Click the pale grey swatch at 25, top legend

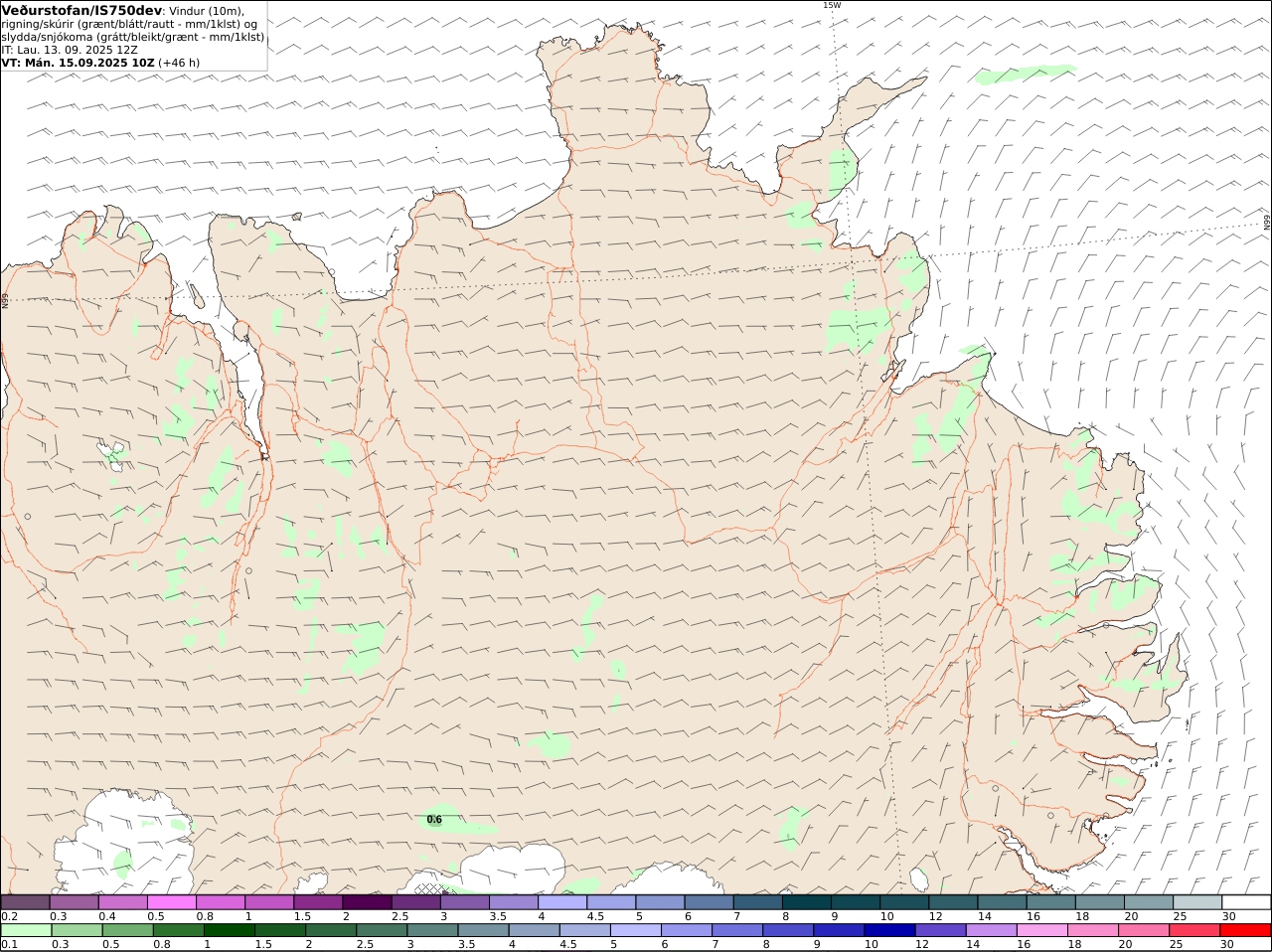(x=1197, y=902)
